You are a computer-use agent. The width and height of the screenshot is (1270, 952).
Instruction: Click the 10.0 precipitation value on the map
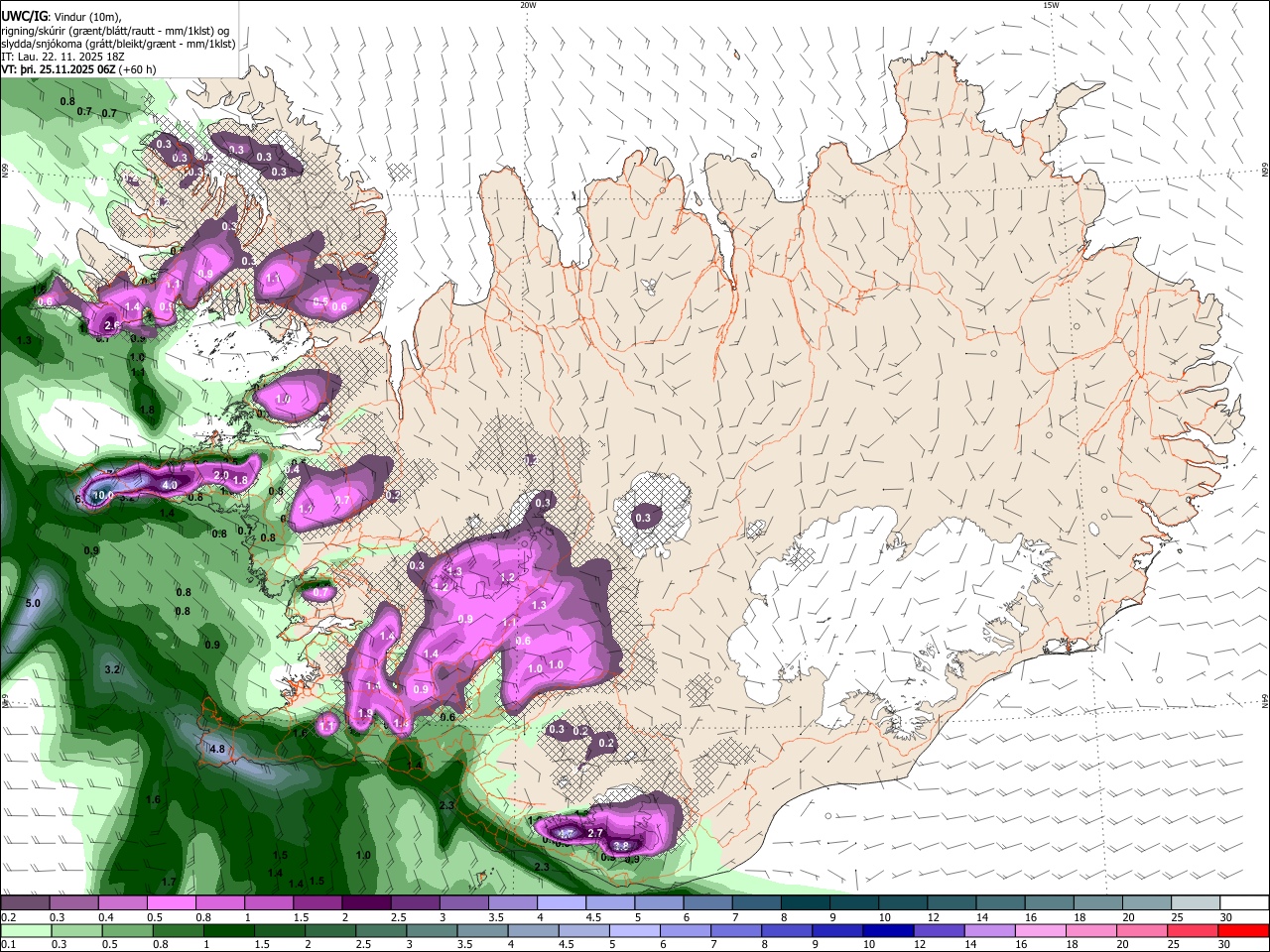click(103, 495)
